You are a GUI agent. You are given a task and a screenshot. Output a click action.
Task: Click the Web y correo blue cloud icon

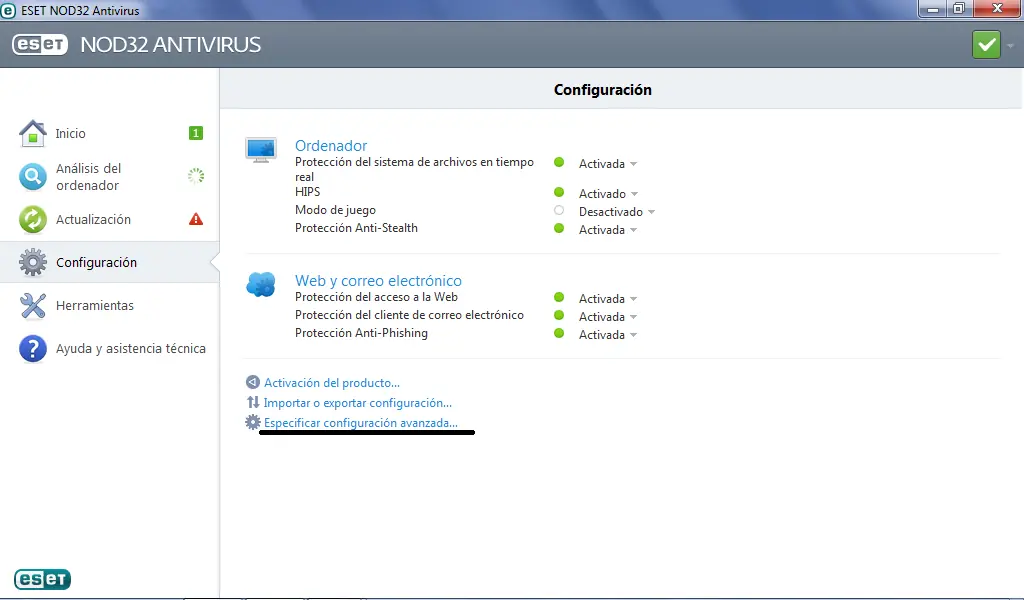tap(261, 285)
